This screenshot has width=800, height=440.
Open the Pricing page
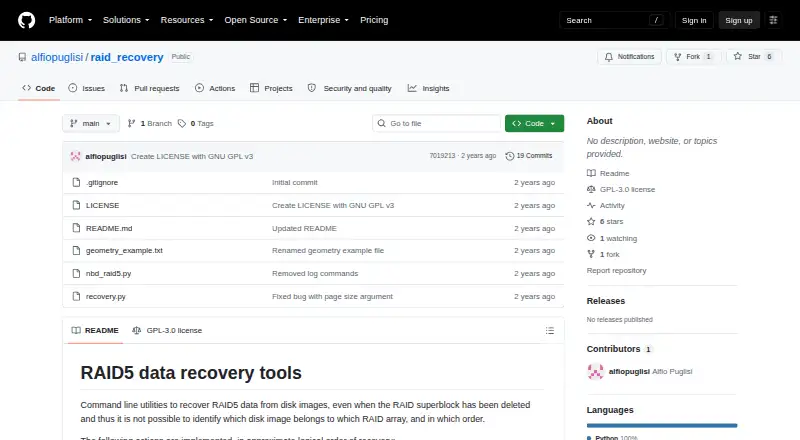tap(374, 20)
